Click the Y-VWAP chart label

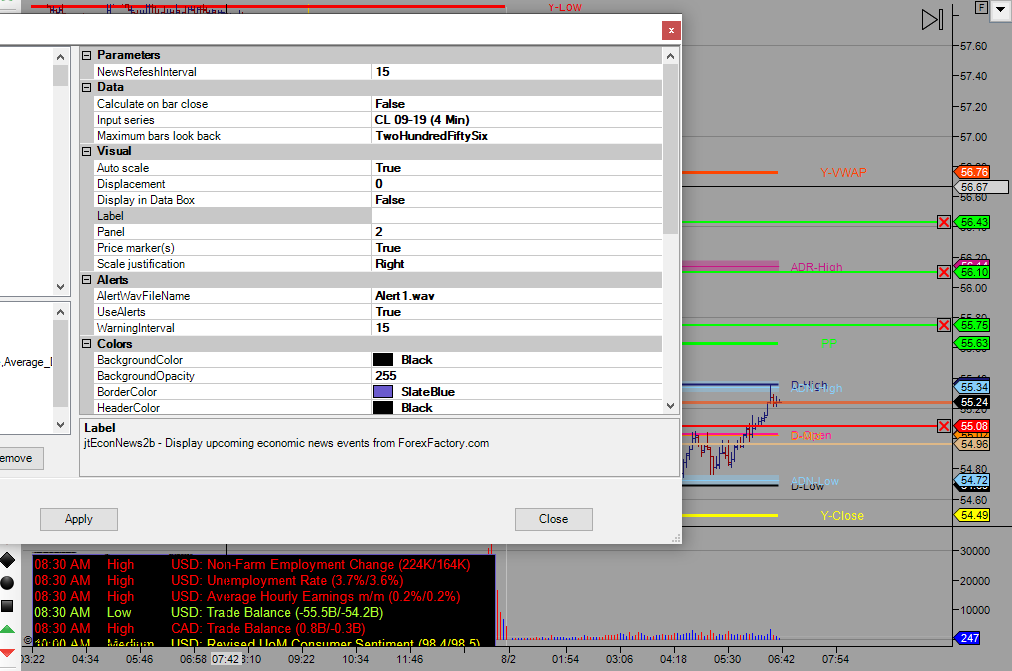coord(844,173)
